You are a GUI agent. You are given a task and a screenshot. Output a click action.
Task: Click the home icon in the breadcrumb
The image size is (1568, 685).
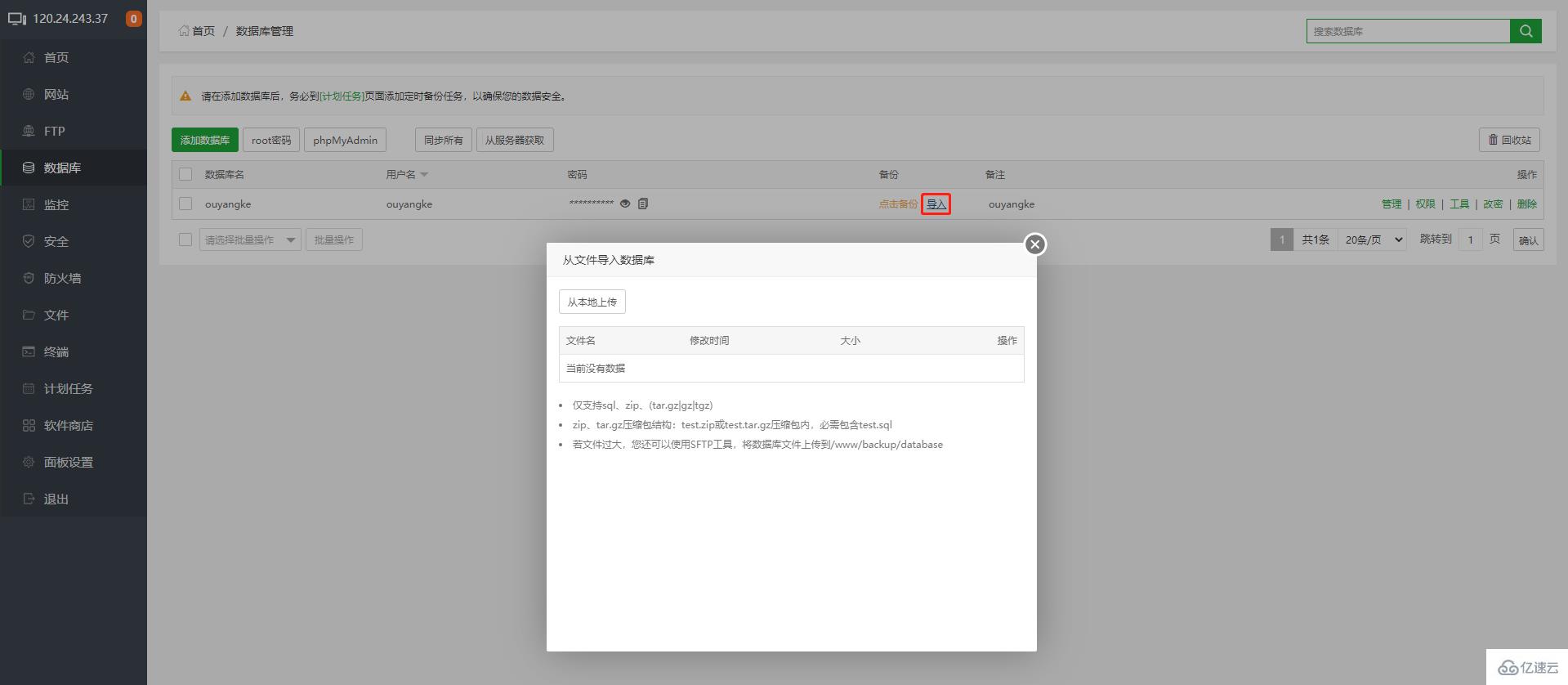184,30
